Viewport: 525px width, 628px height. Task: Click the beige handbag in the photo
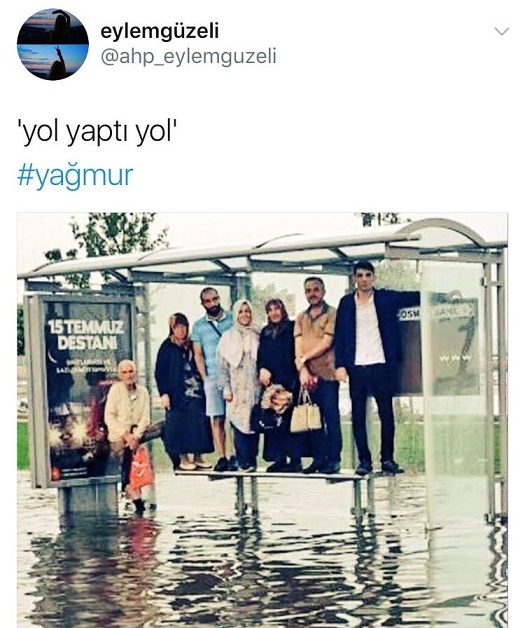click(306, 414)
